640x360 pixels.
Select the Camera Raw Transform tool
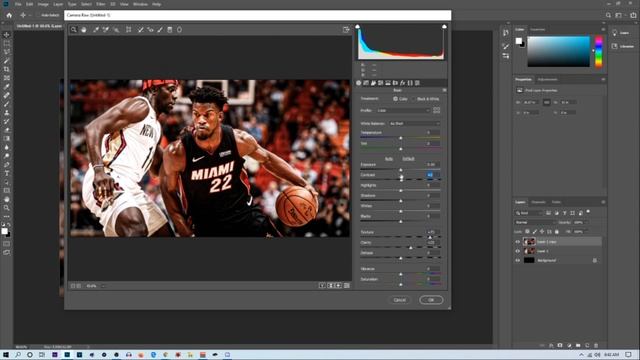click(129, 30)
